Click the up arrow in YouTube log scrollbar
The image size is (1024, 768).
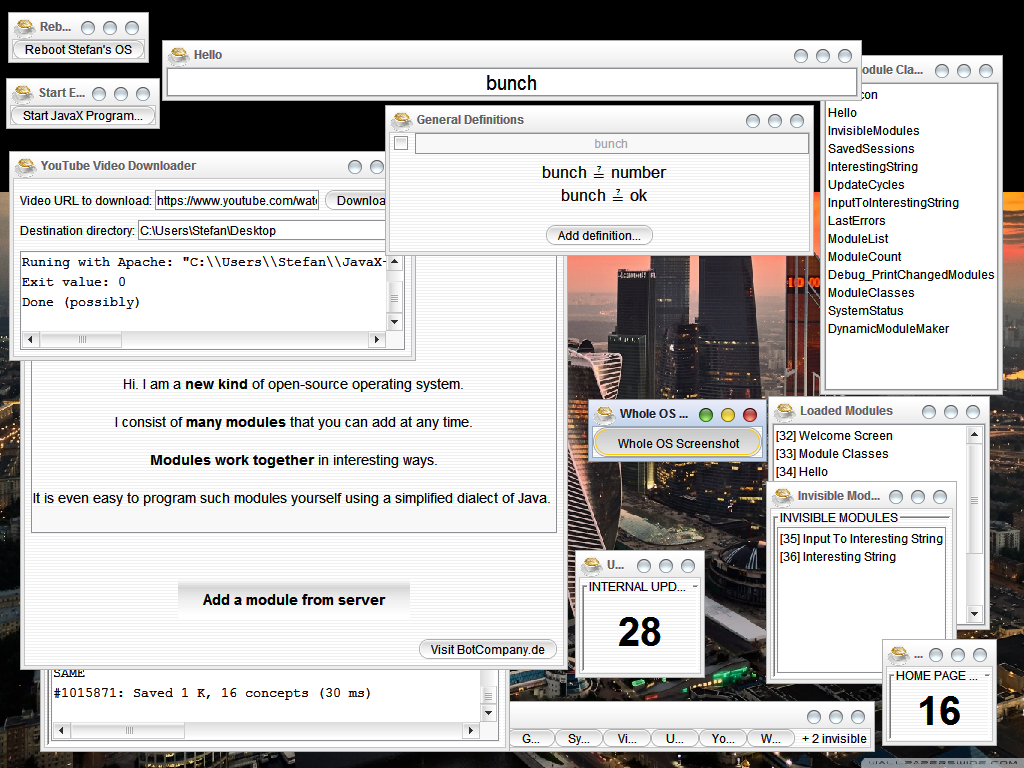(394, 261)
